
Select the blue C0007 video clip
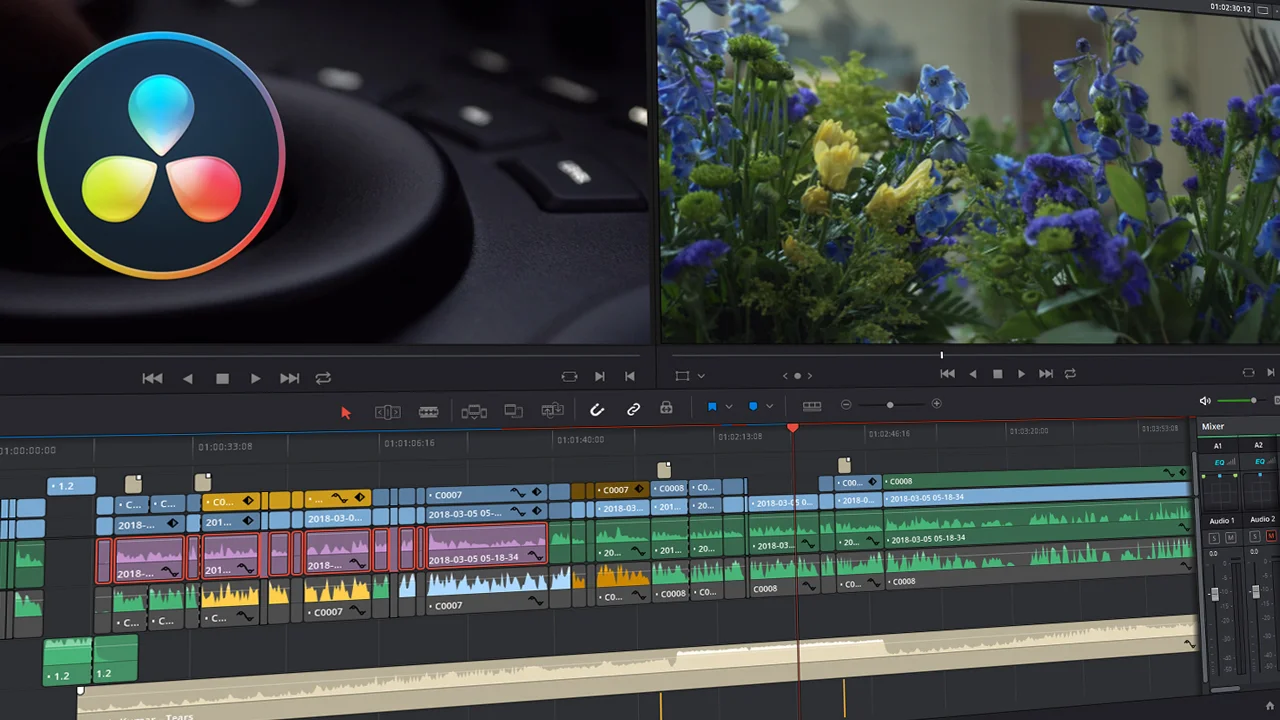point(486,494)
